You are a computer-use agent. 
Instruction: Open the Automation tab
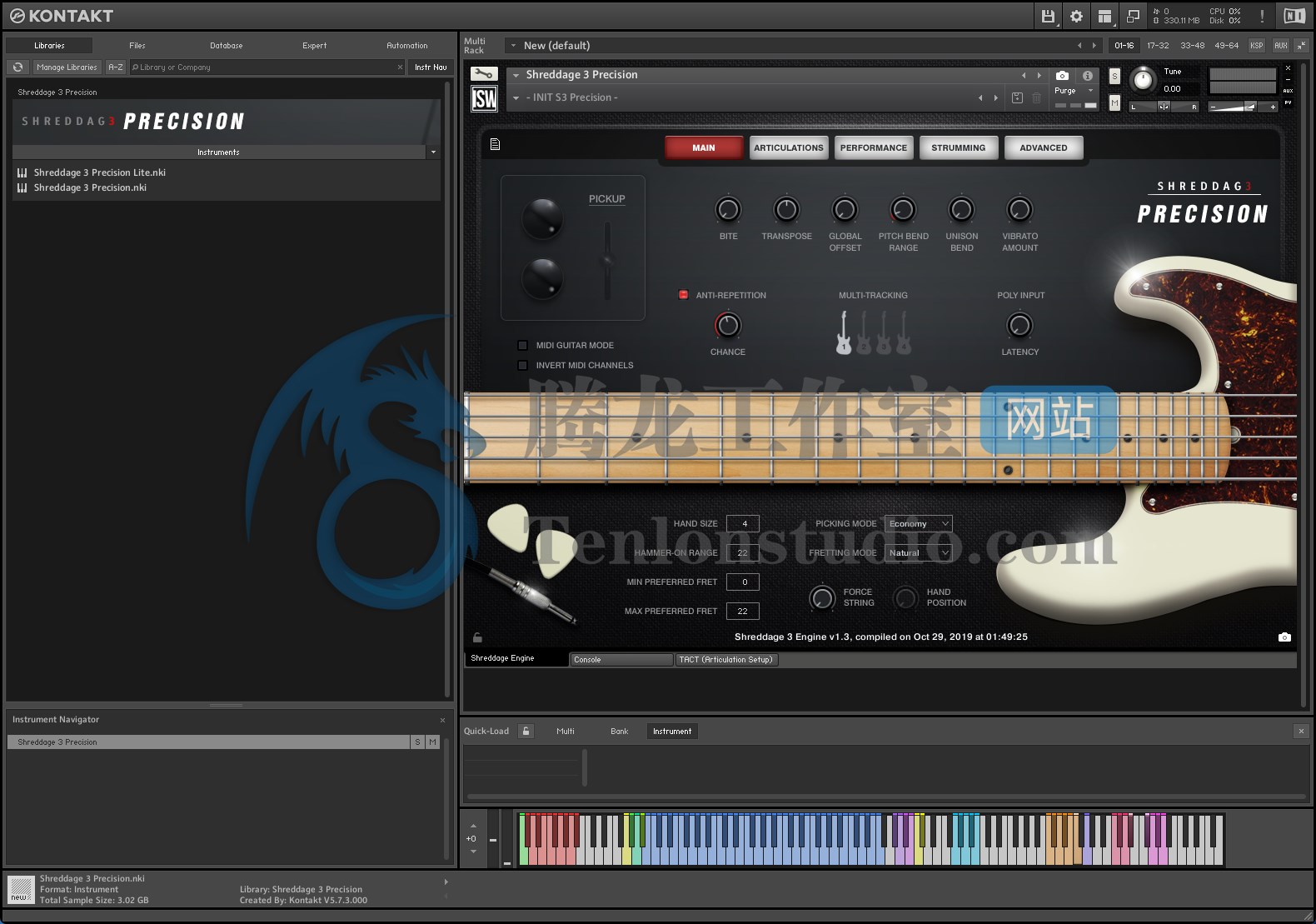(x=407, y=46)
